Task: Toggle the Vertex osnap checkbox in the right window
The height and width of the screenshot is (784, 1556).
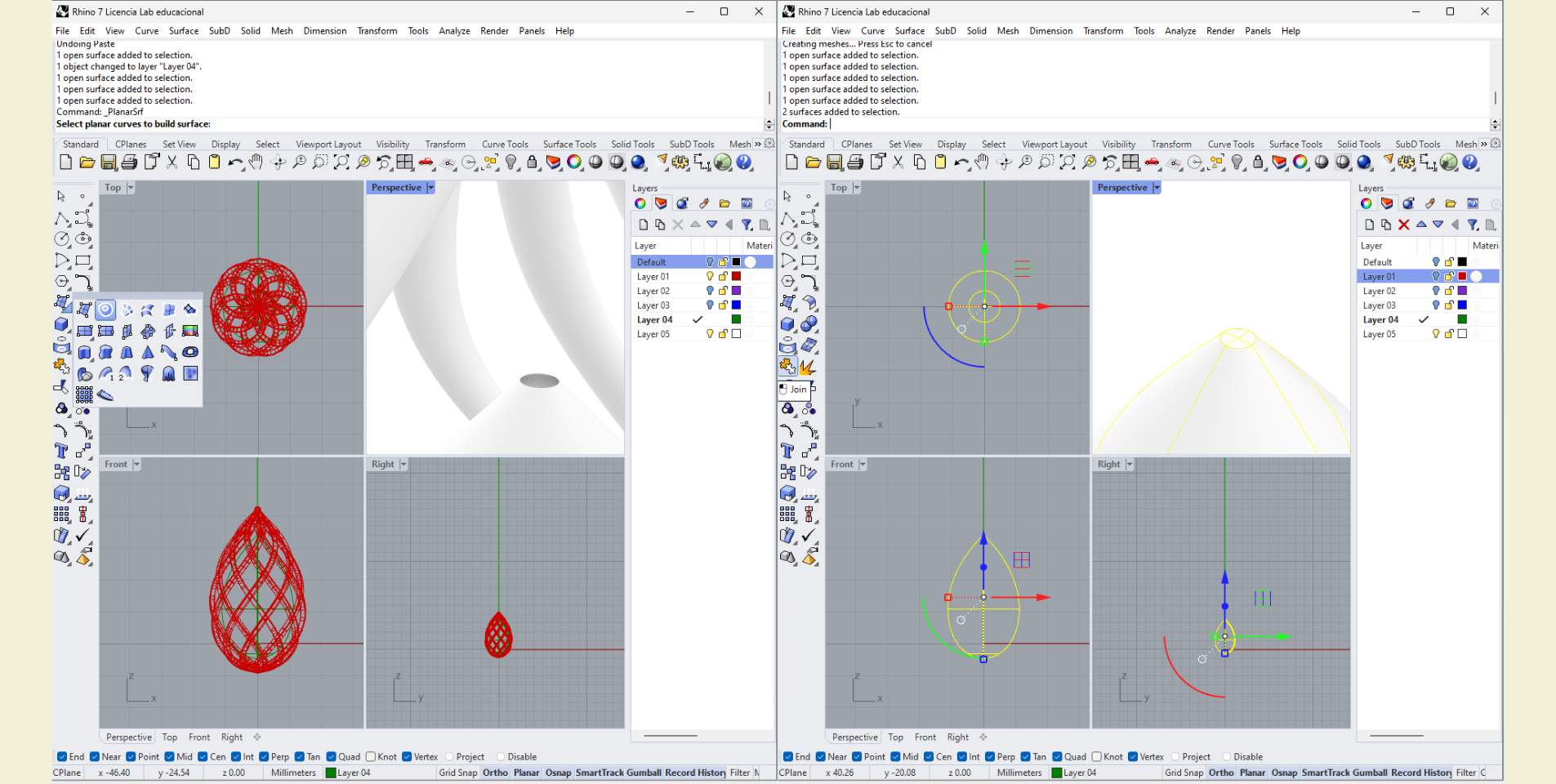Action: (x=1132, y=757)
